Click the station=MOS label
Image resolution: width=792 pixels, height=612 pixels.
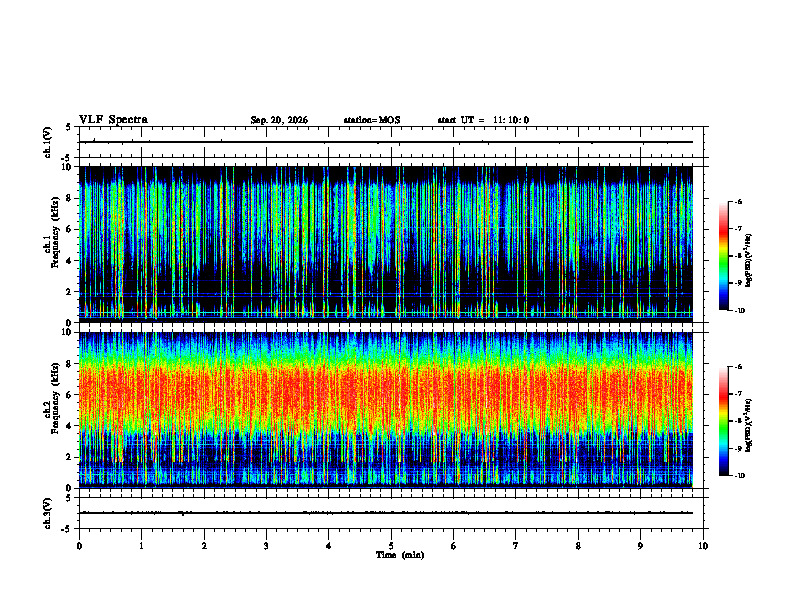(372, 120)
